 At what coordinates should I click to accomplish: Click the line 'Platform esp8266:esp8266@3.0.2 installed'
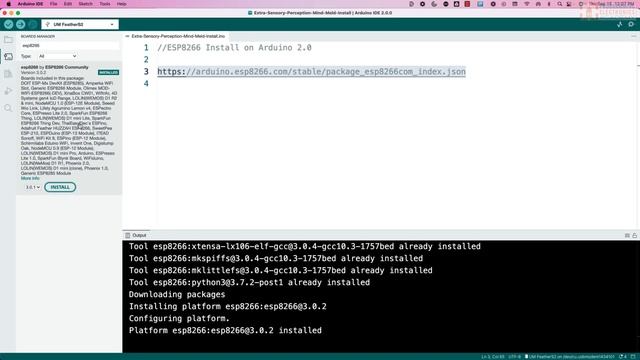tap(225, 331)
